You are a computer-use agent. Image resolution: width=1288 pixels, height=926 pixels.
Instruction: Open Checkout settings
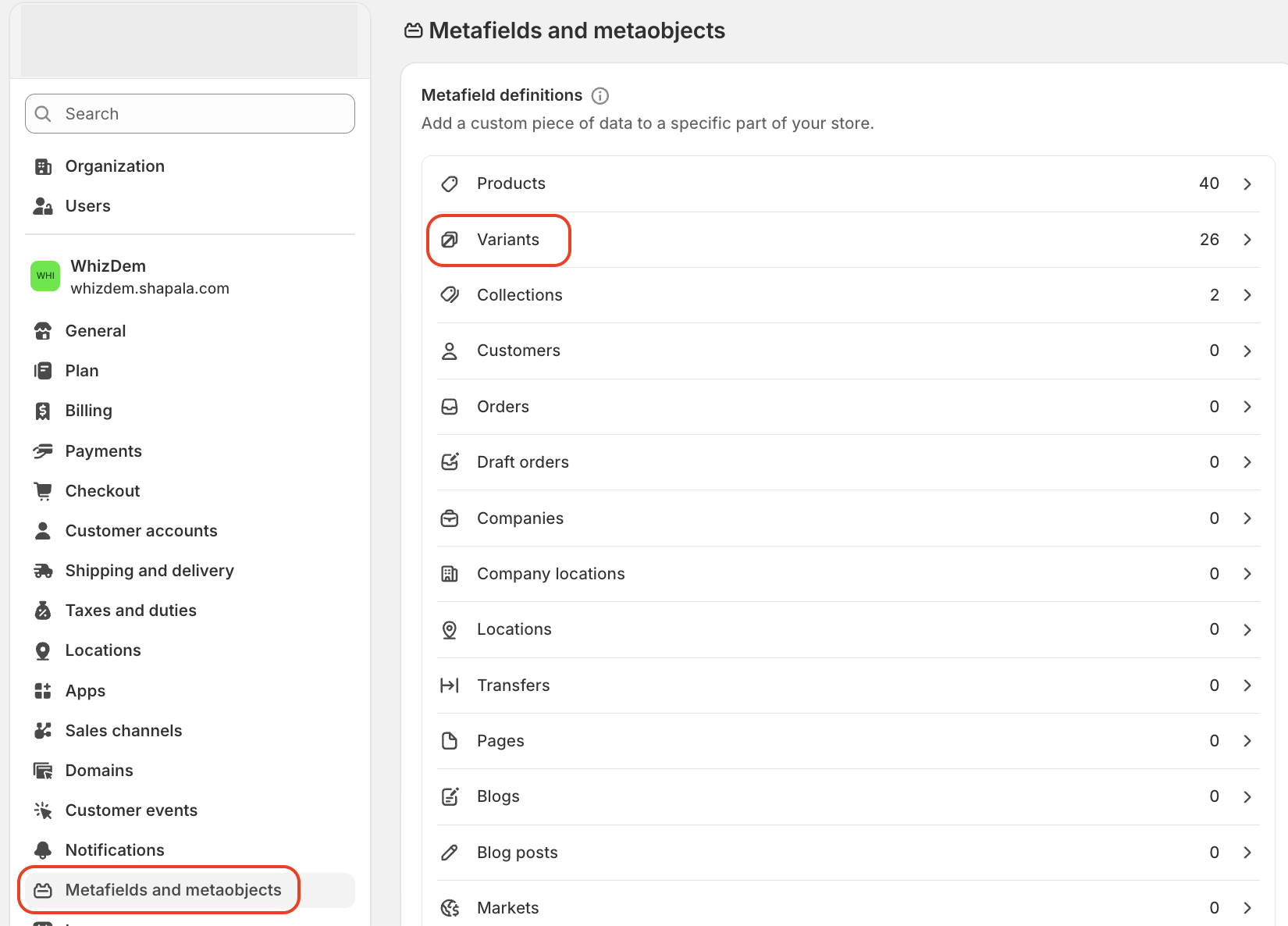[x=190, y=491]
